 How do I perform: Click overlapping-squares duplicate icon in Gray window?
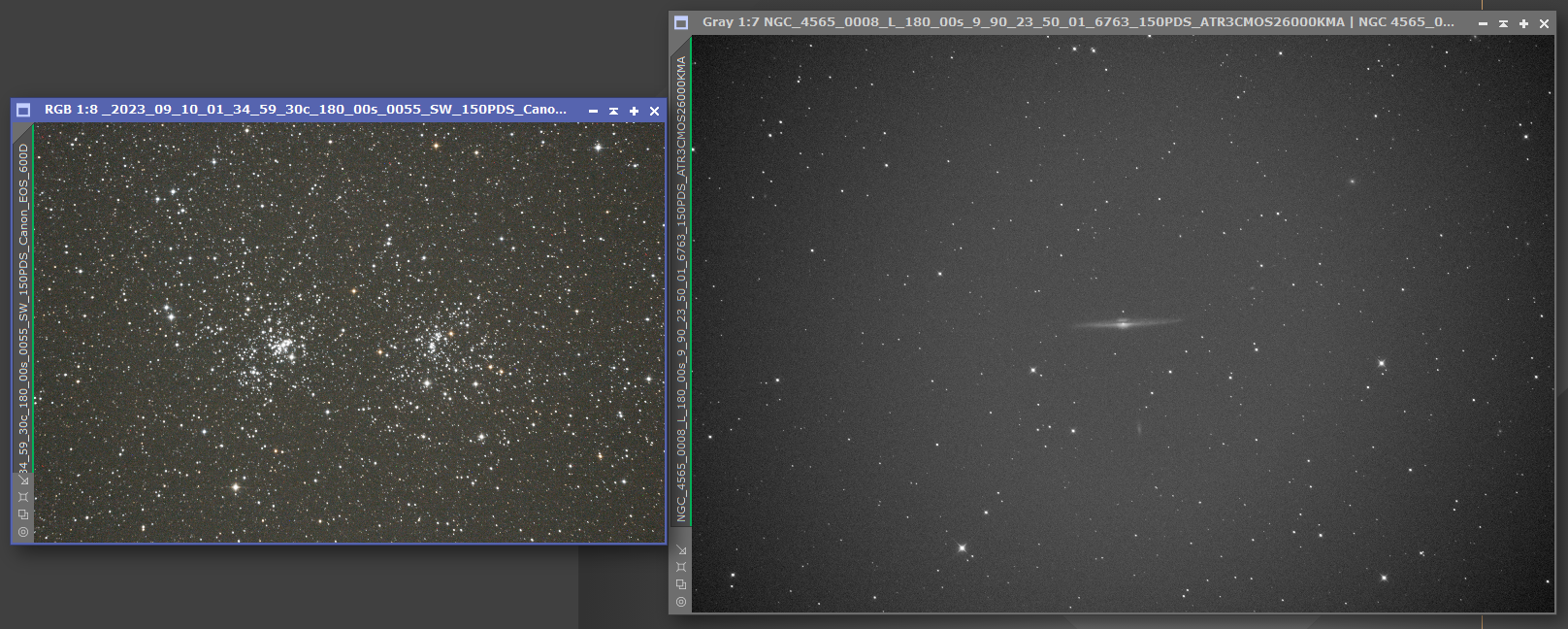[x=681, y=584]
